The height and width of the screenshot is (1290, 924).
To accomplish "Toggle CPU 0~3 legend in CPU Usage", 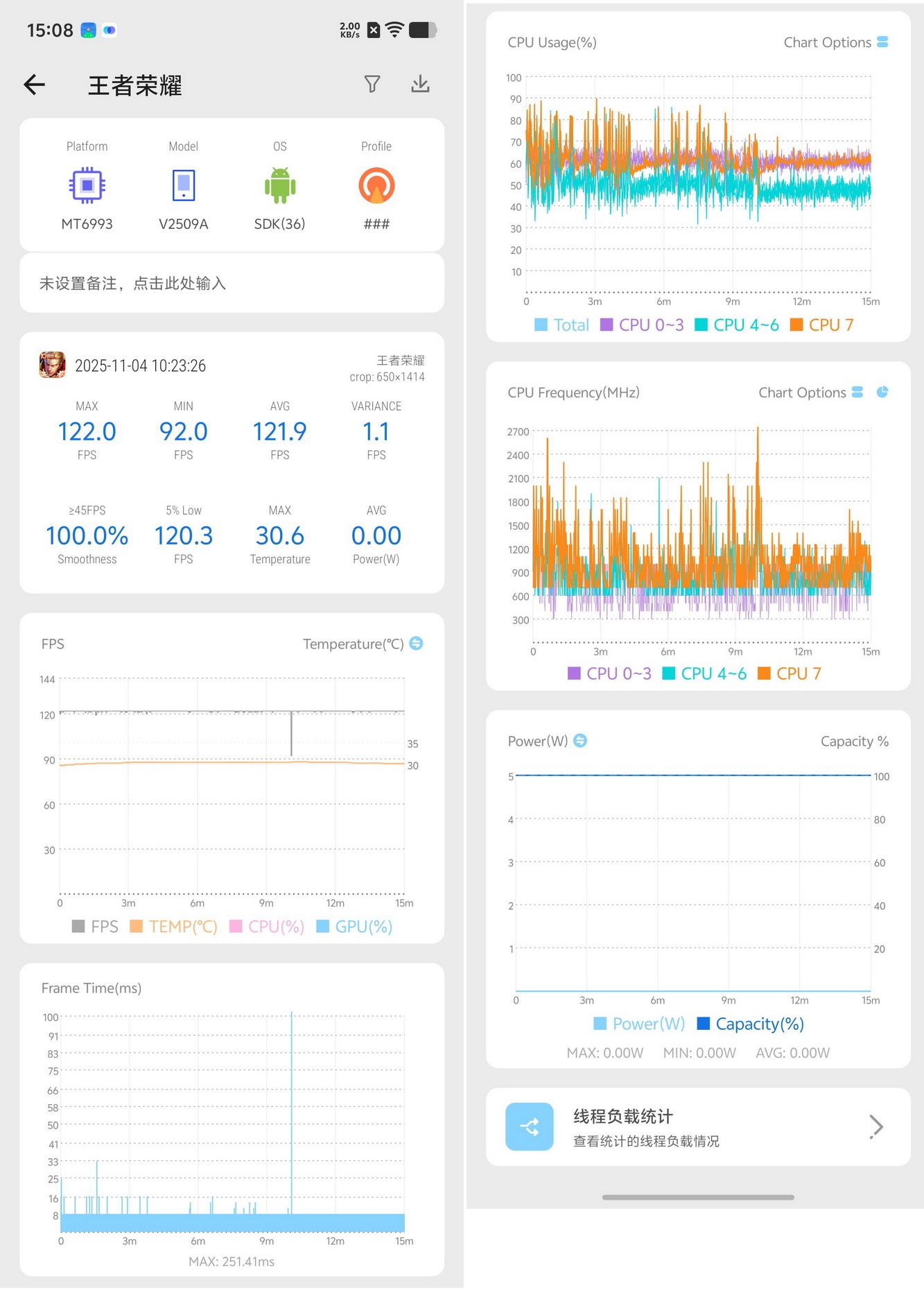I will click(642, 325).
